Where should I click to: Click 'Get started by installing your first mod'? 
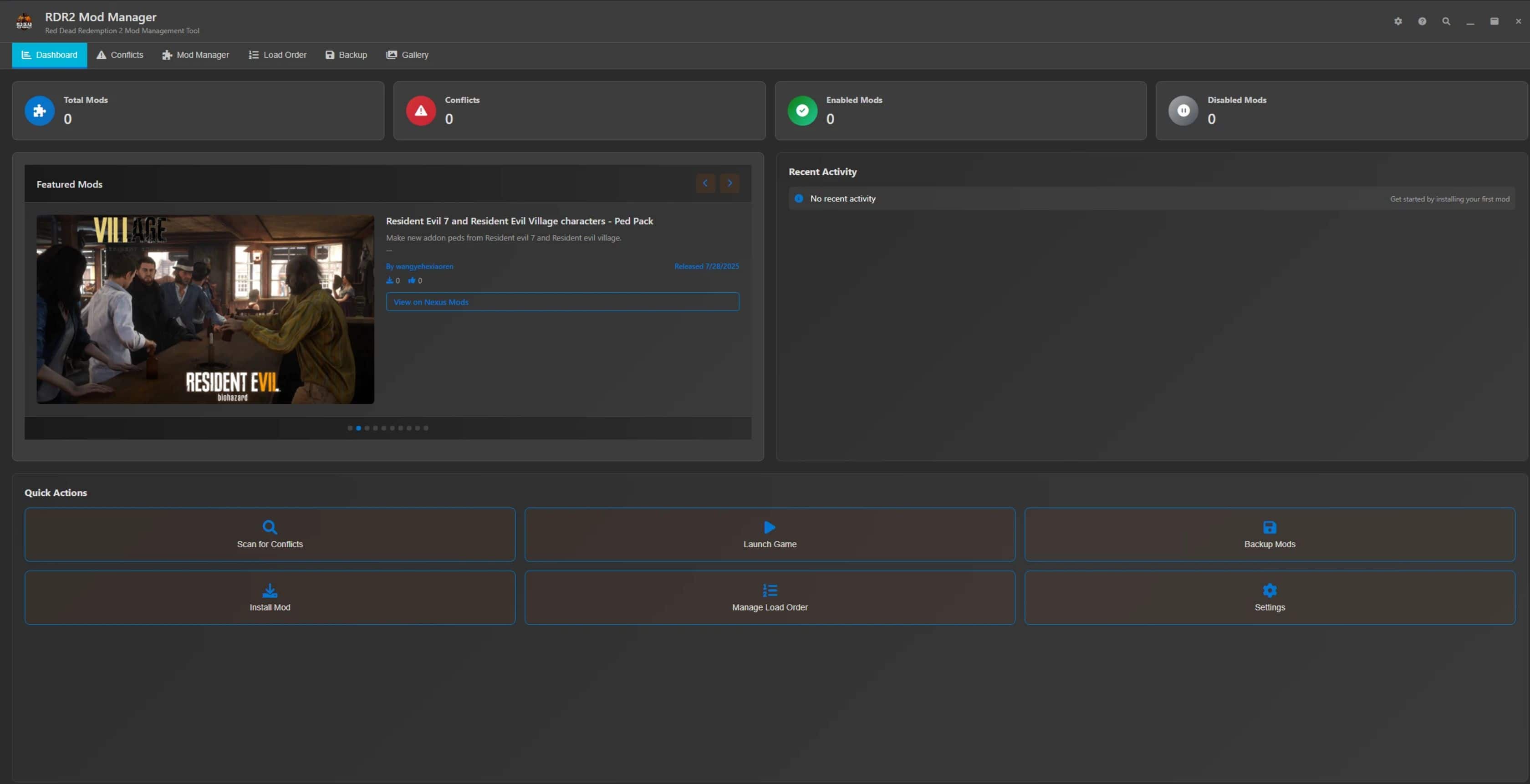pos(1450,199)
